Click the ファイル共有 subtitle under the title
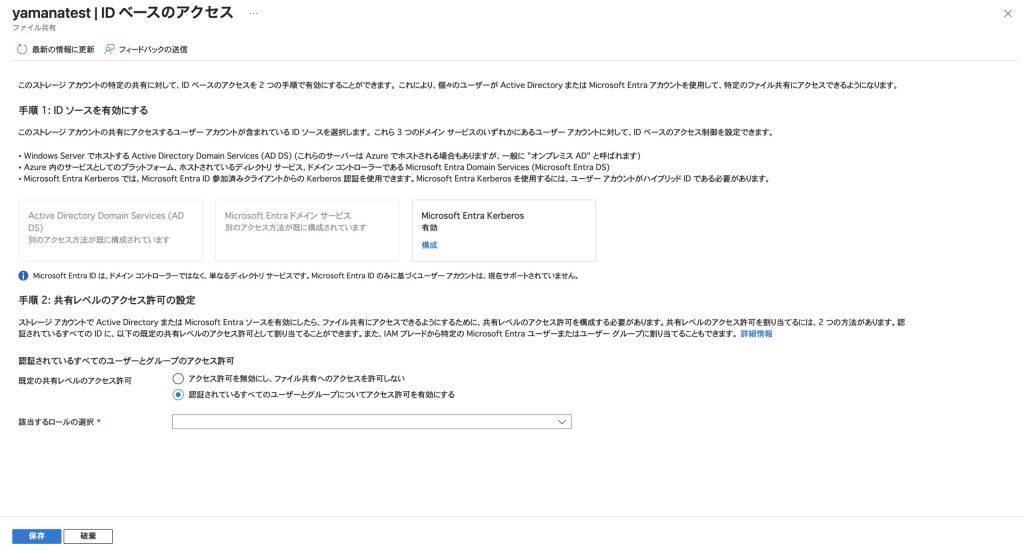 pos(34,28)
